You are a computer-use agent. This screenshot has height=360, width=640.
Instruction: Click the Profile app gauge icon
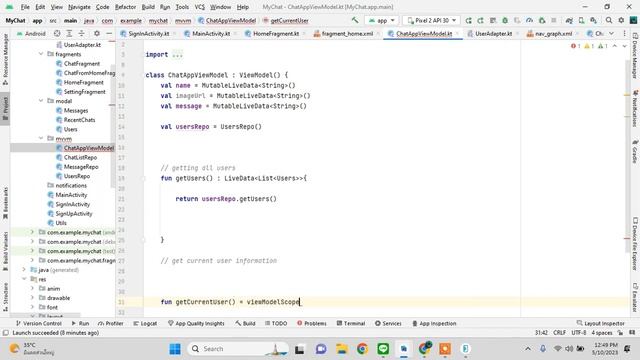(x=529, y=20)
